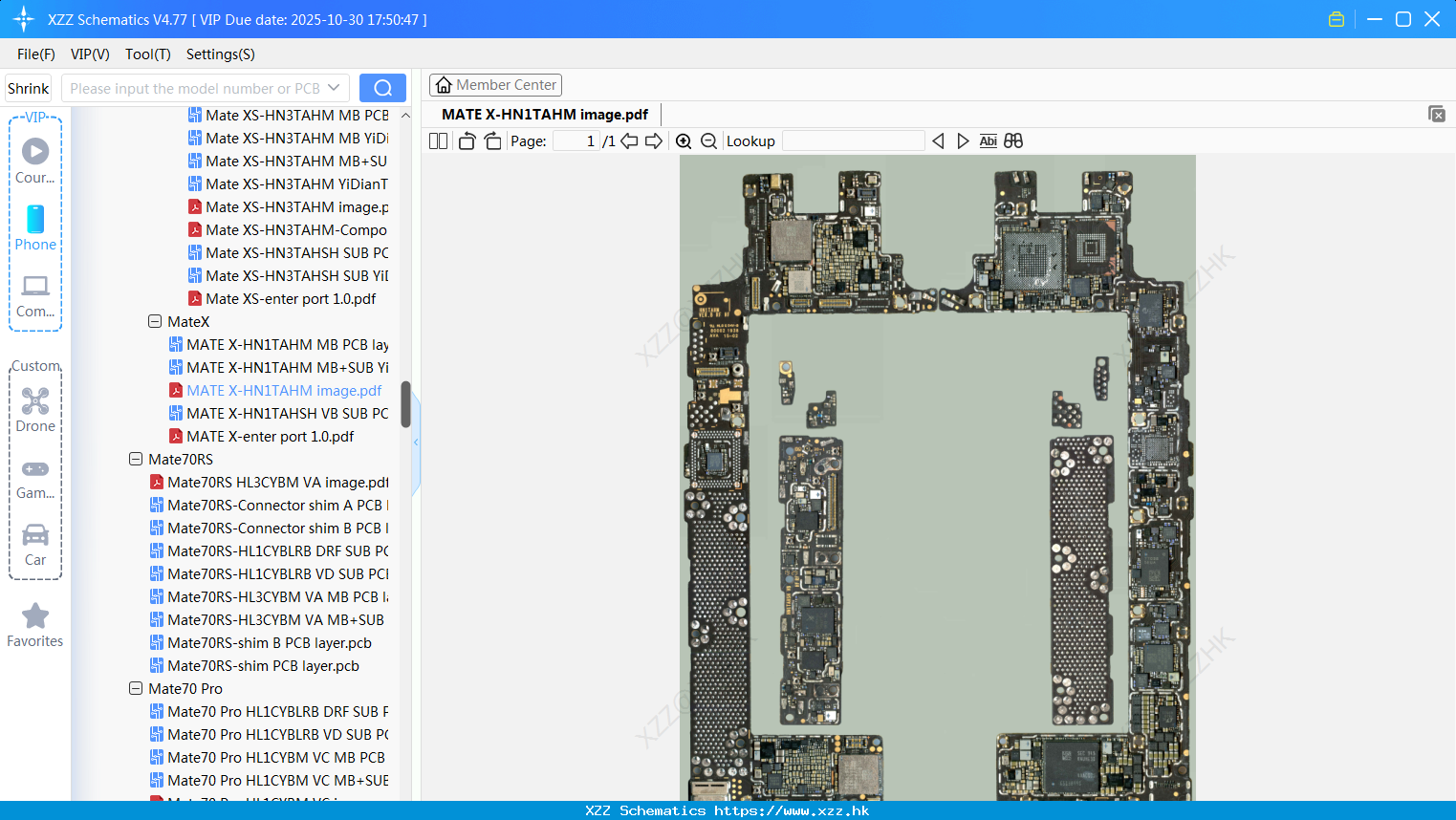Select the Drone category

point(35,410)
